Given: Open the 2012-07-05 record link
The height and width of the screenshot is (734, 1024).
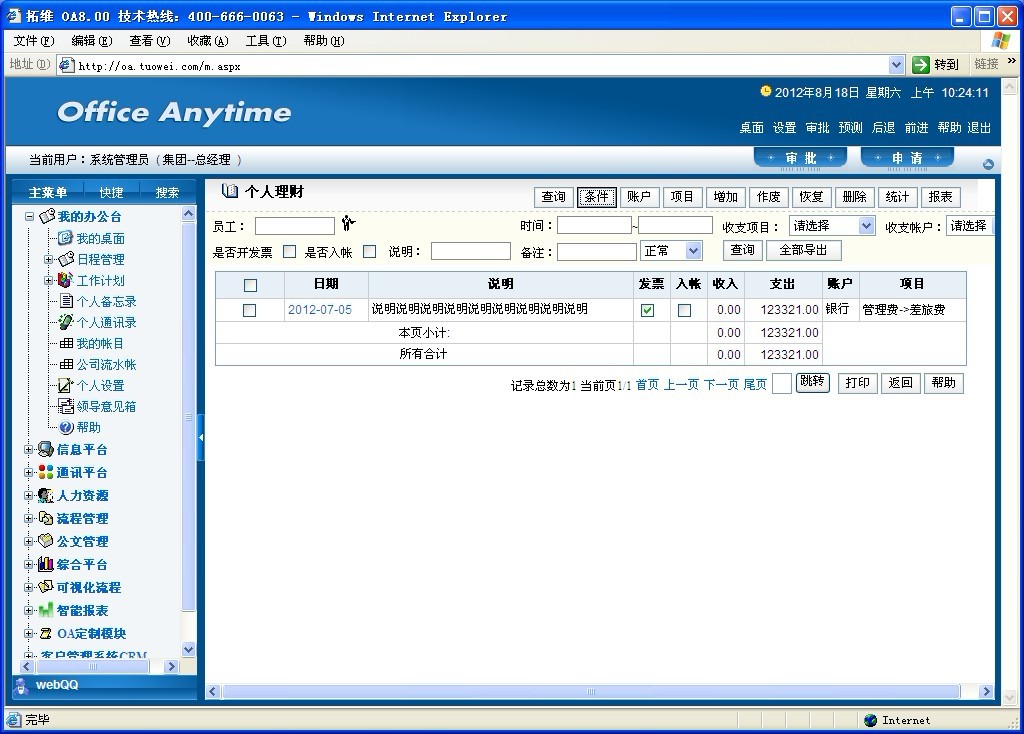Looking at the screenshot, I should [x=320, y=310].
